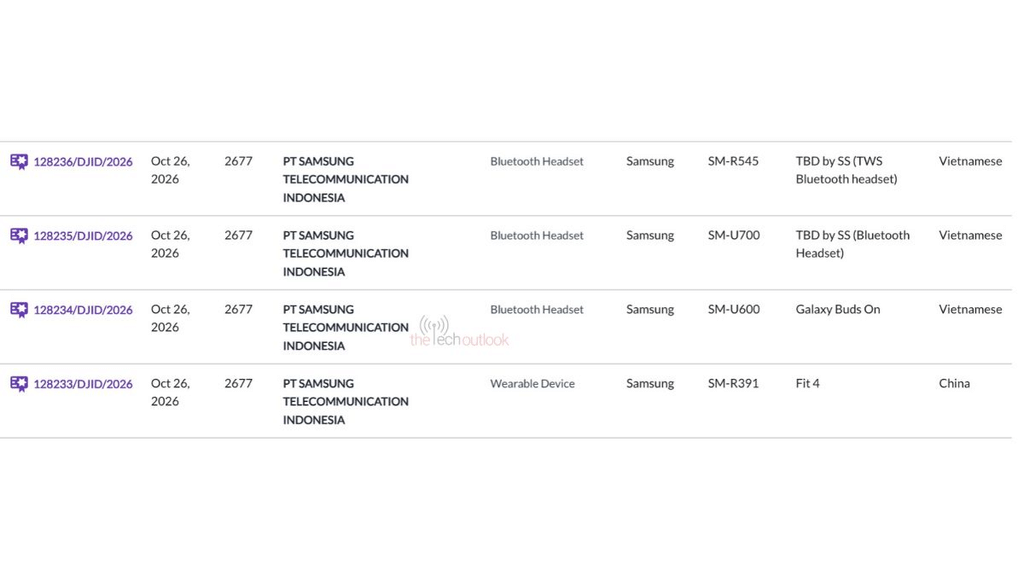The height and width of the screenshot is (576, 1024).
Task: Open certificate link 128235/DJID/2026
Action: [83, 236]
